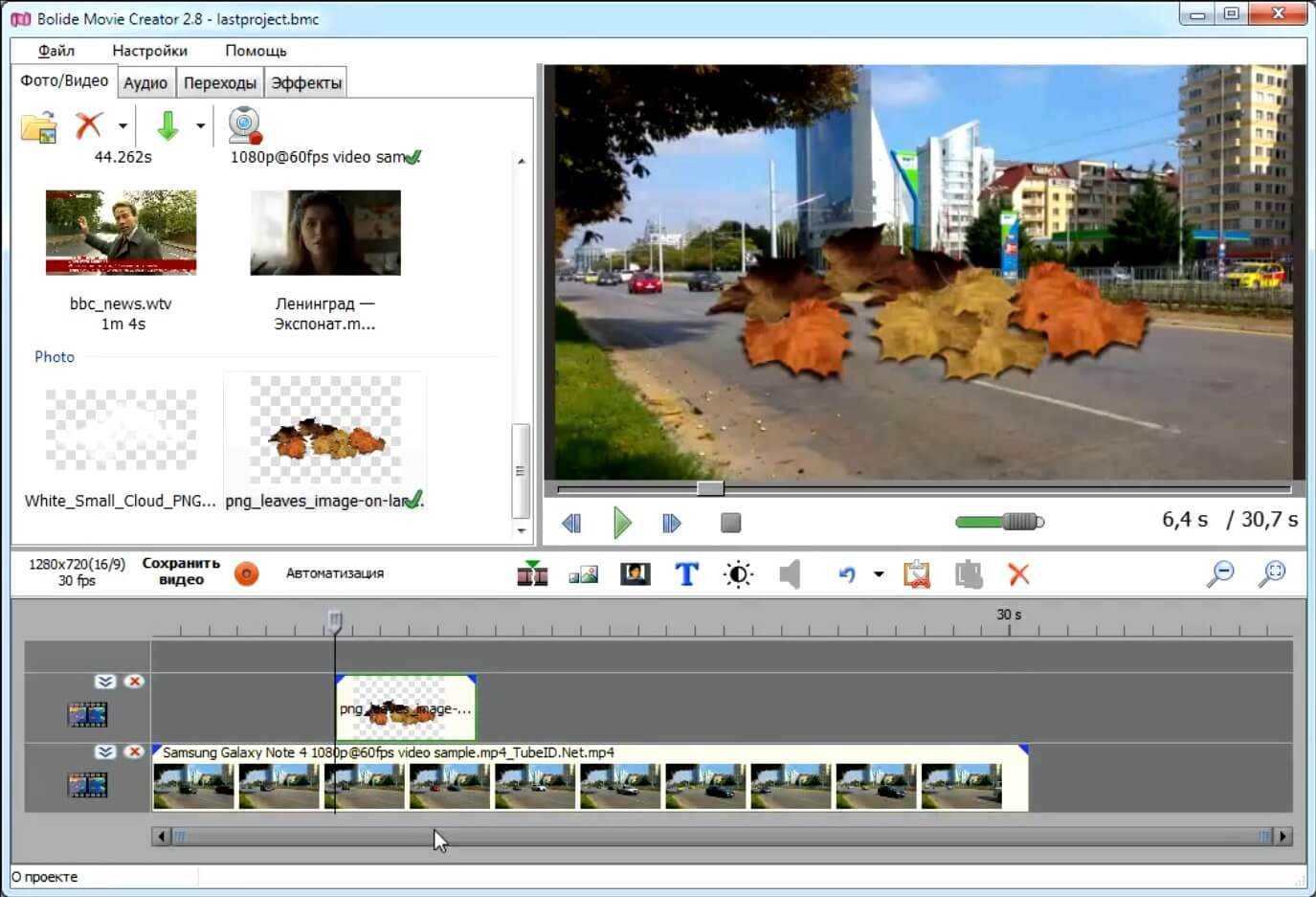Click the media library scroll up arrow

[521, 161]
